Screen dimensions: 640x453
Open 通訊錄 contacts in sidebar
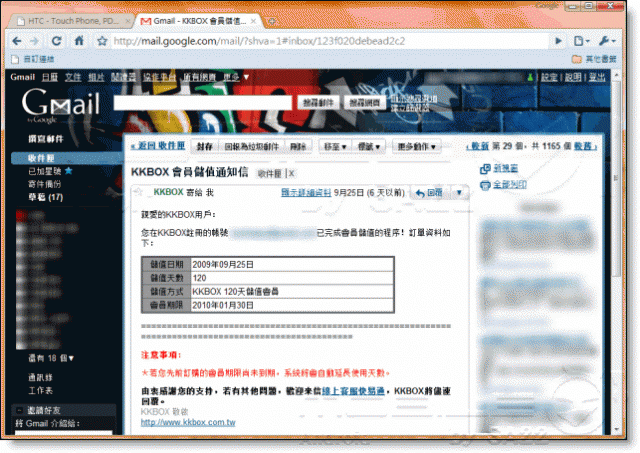pos(40,378)
